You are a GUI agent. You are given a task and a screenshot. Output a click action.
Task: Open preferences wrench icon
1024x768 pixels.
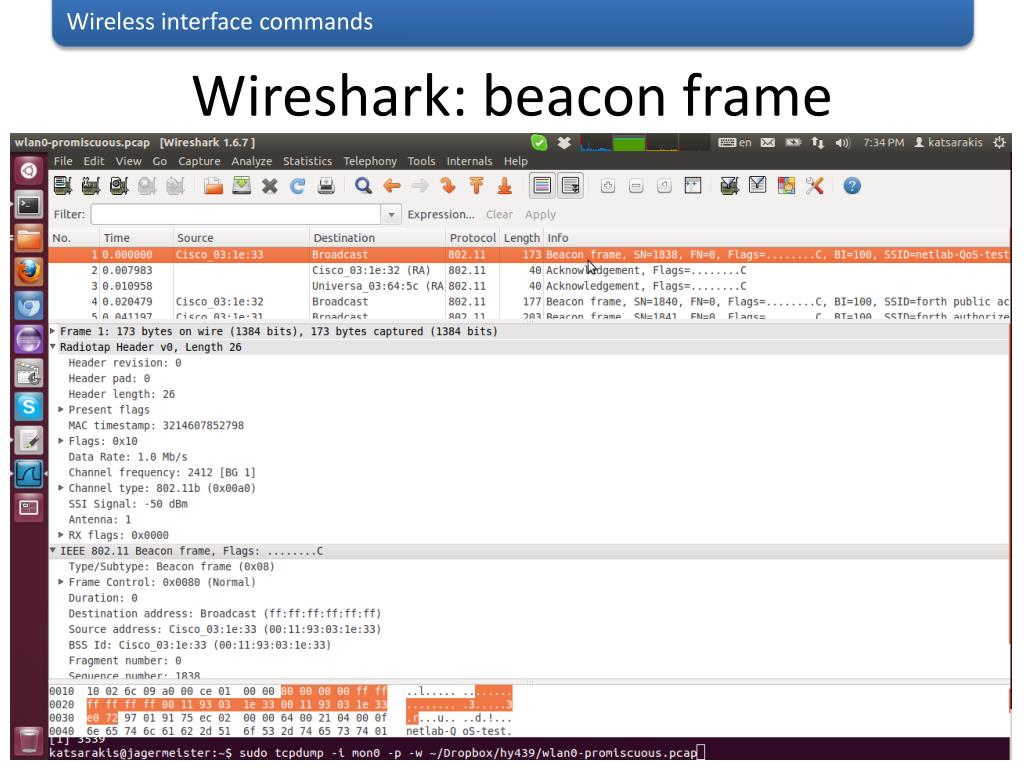tap(814, 186)
